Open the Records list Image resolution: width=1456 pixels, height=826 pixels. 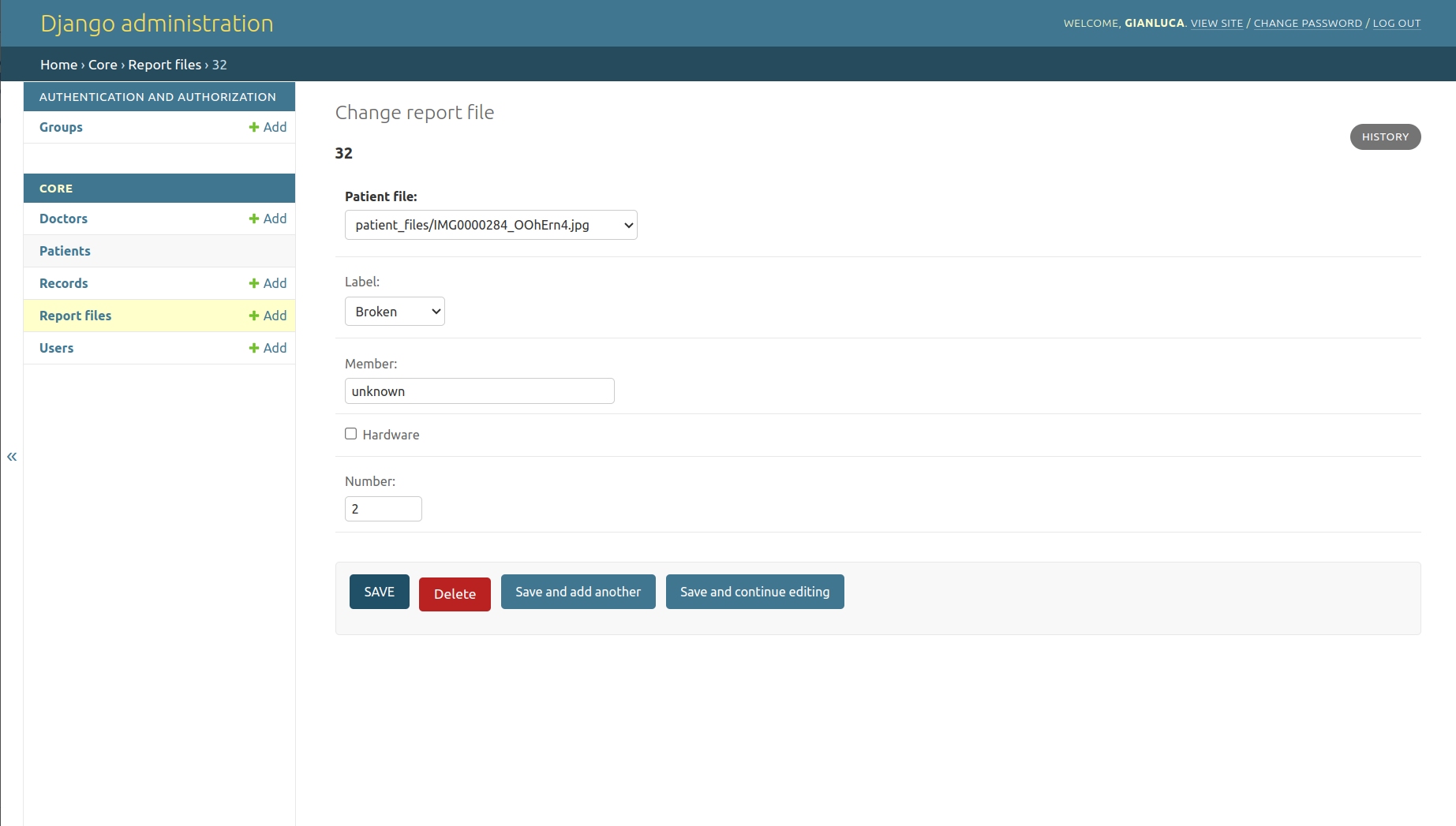pyautogui.click(x=63, y=283)
